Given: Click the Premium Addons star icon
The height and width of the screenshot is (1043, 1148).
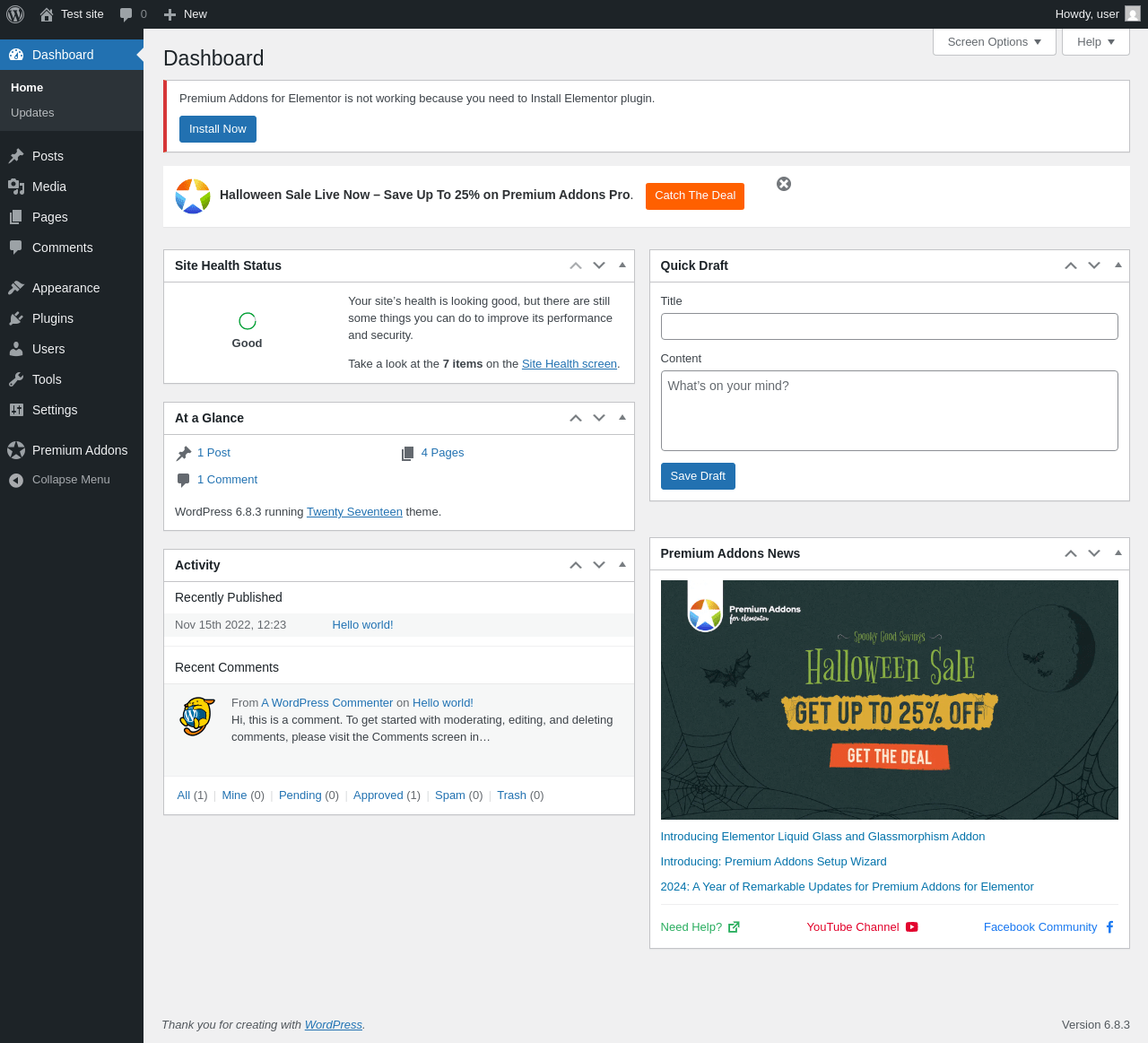Looking at the screenshot, I should click(x=16, y=450).
